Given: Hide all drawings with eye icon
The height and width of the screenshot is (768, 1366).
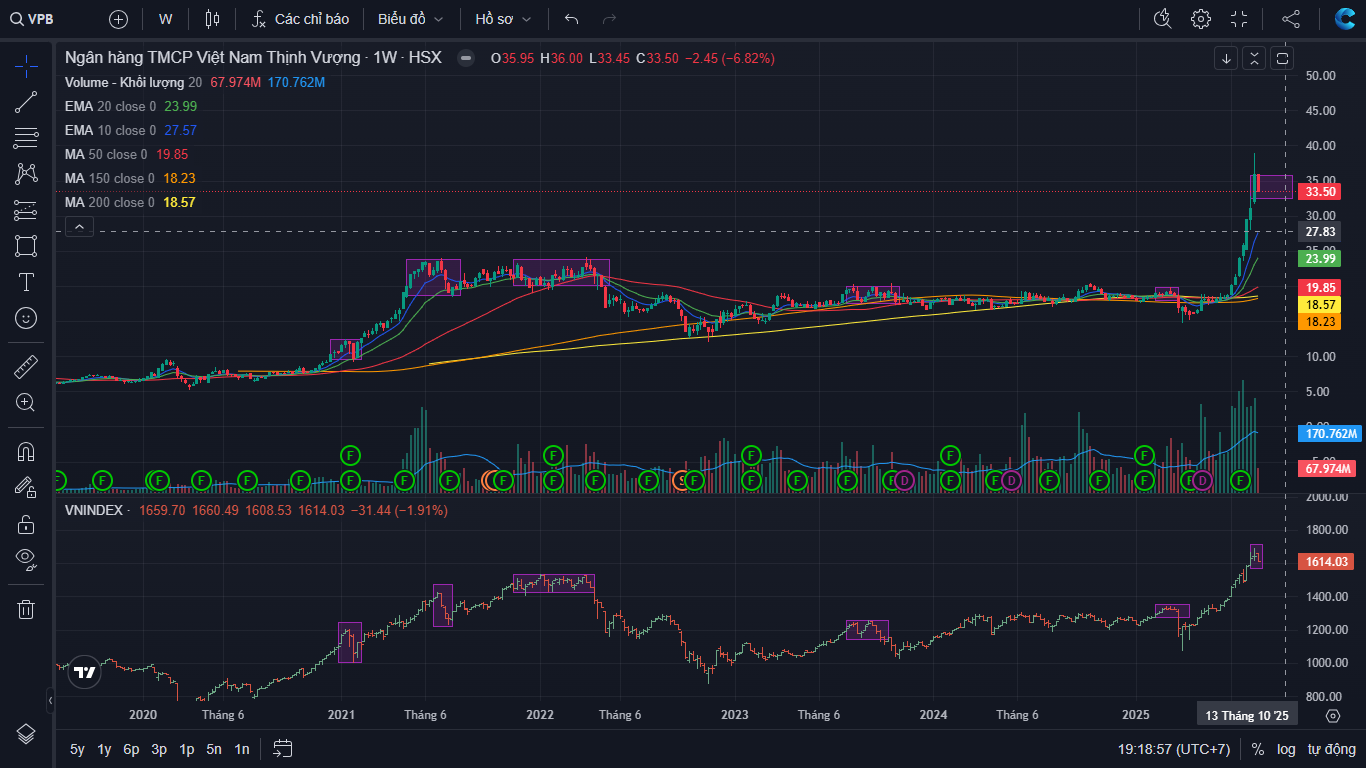Looking at the screenshot, I should [26, 558].
